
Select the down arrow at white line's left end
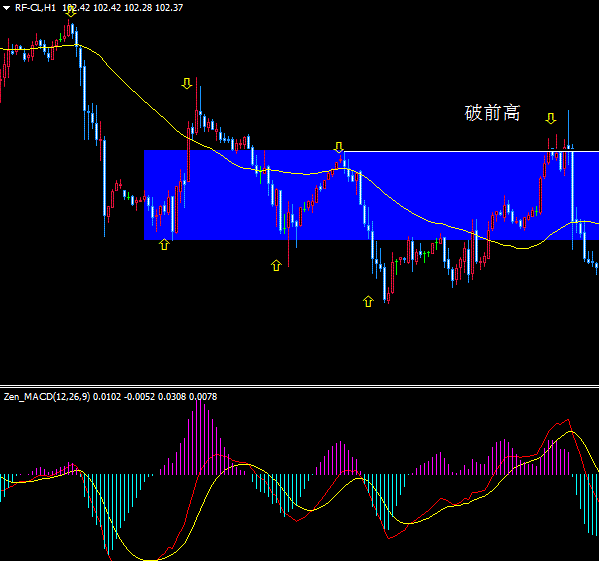tap(339, 147)
